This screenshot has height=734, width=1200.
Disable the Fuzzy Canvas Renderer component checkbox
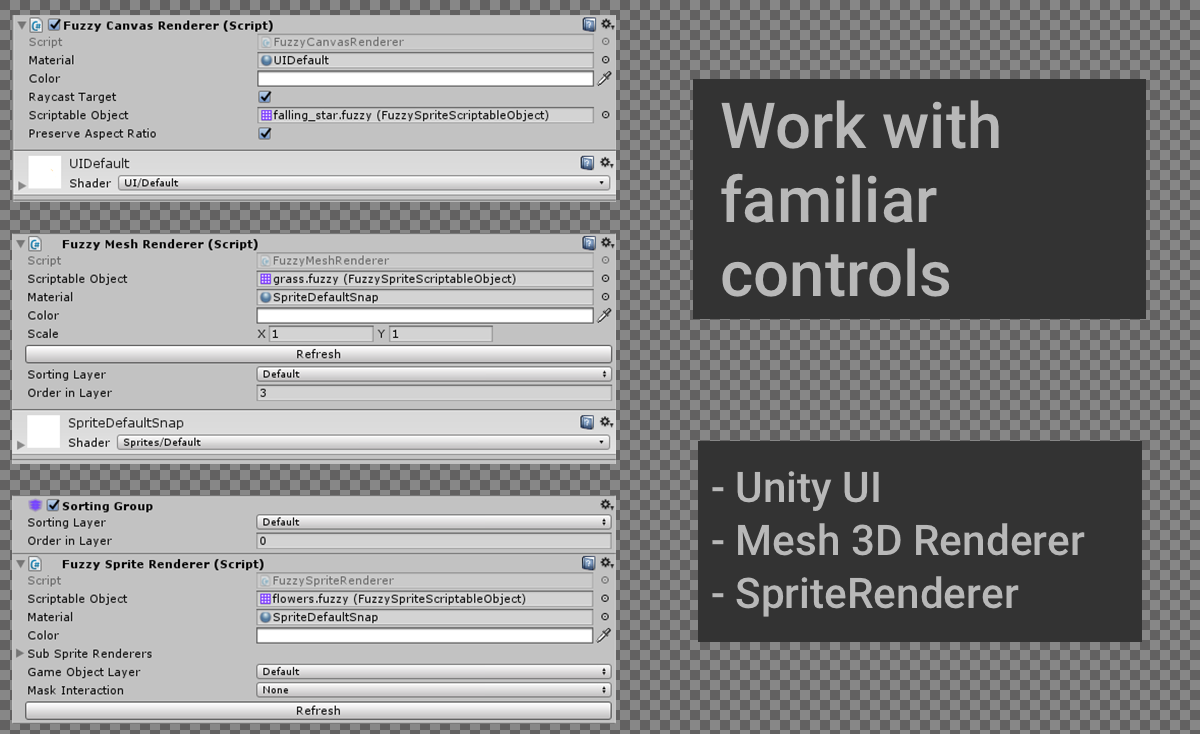click(x=54, y=24)
